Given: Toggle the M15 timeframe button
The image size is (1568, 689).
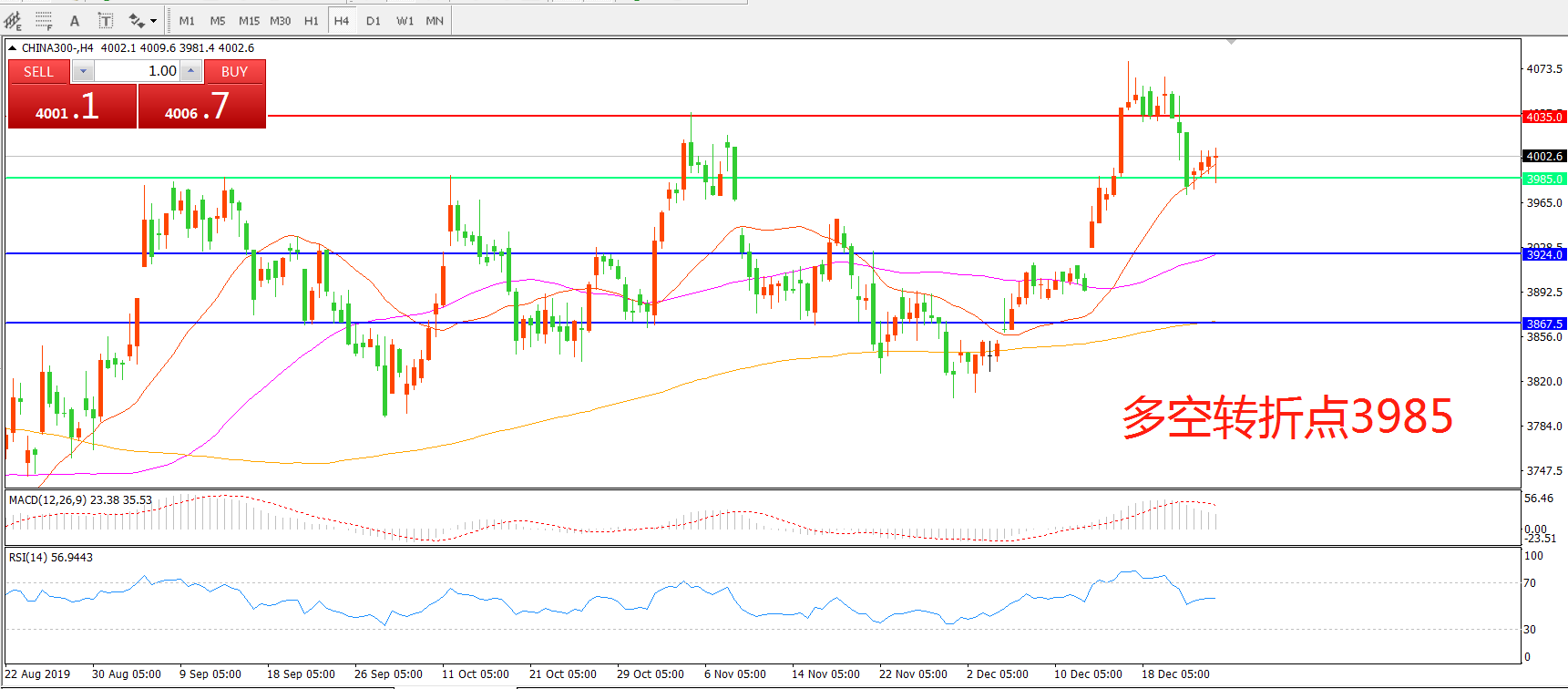Looking at the screenshot, I should tap(249, 20).
